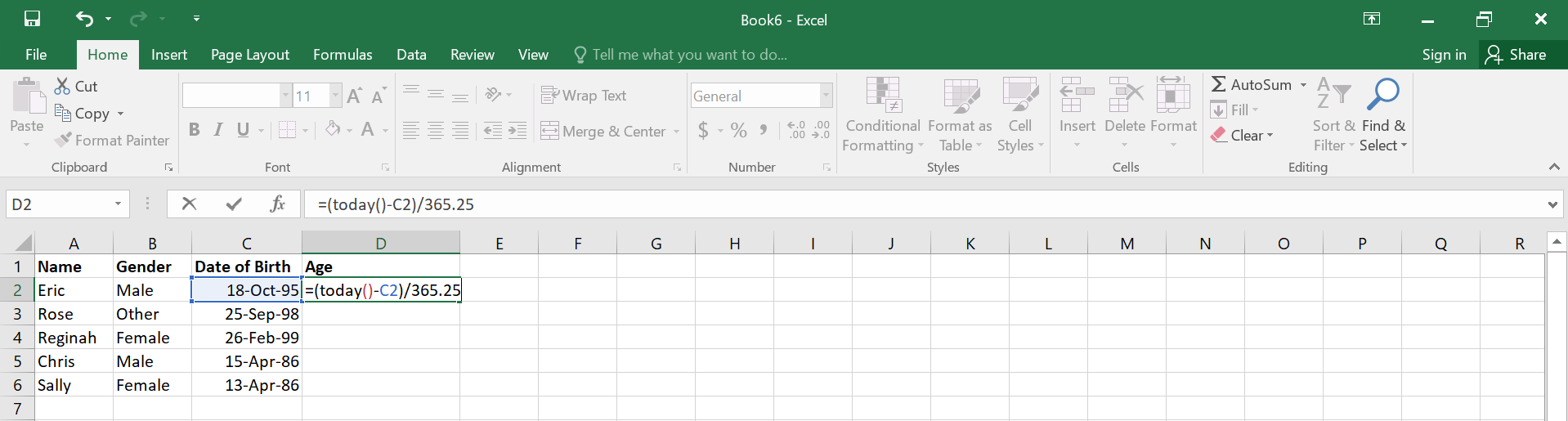Toggle Underline formatting
1568x421 pixels.
tap(243, 129)
